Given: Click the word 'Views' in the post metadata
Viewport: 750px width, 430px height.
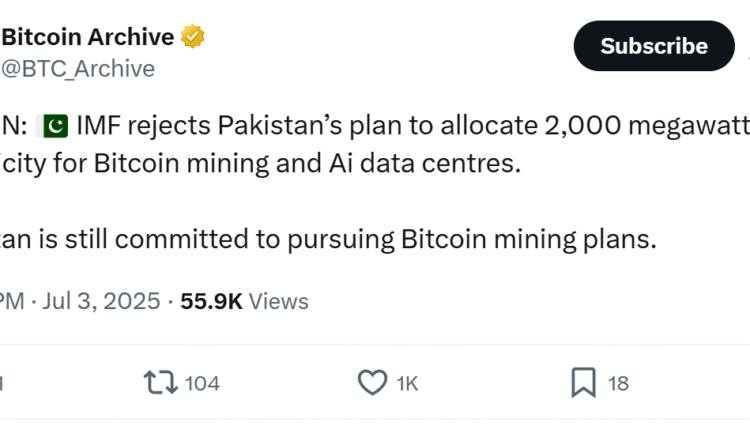Looking at the screenshot, I should 279,301.
